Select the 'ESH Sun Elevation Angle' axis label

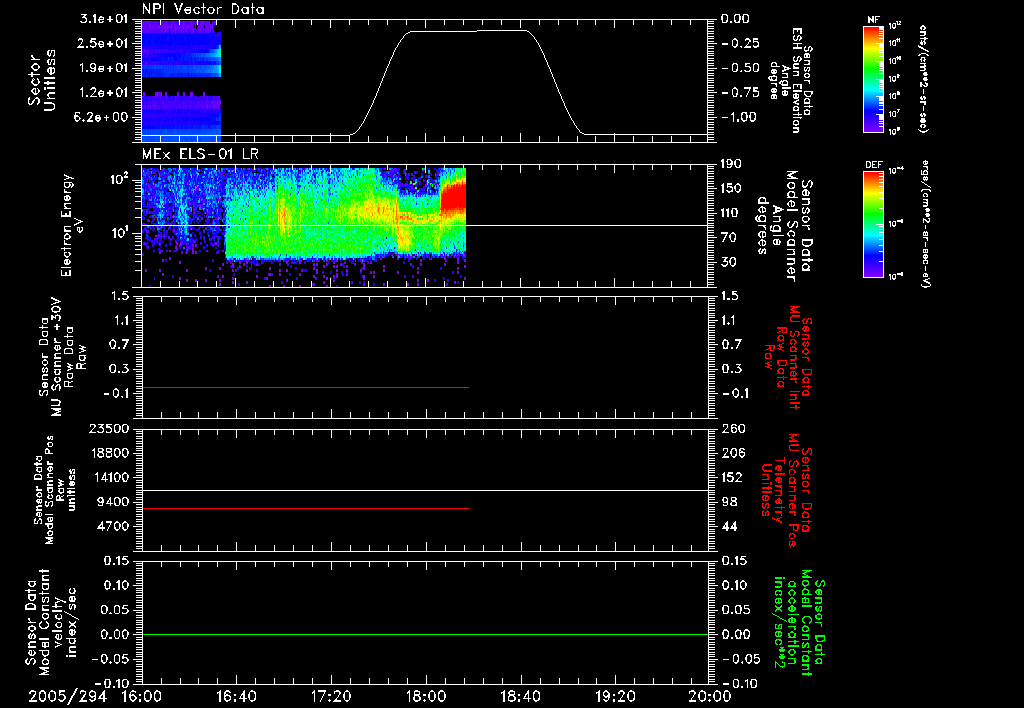[x=790, y=80]
